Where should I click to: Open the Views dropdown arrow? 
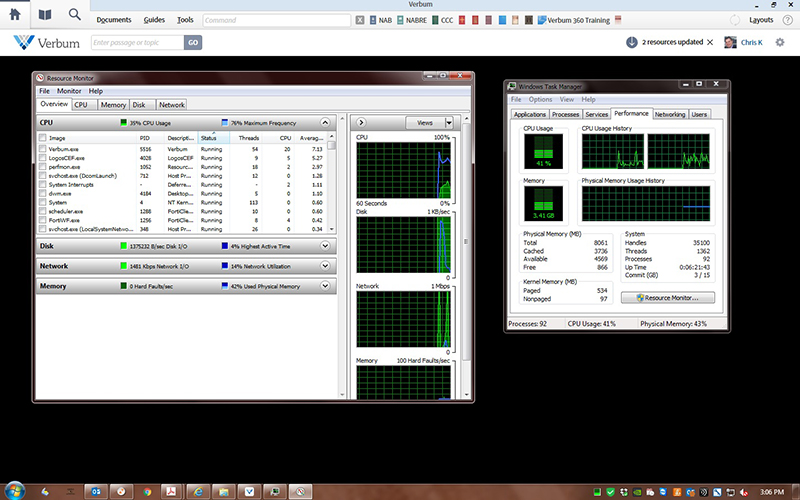click(x=449, y=122)
